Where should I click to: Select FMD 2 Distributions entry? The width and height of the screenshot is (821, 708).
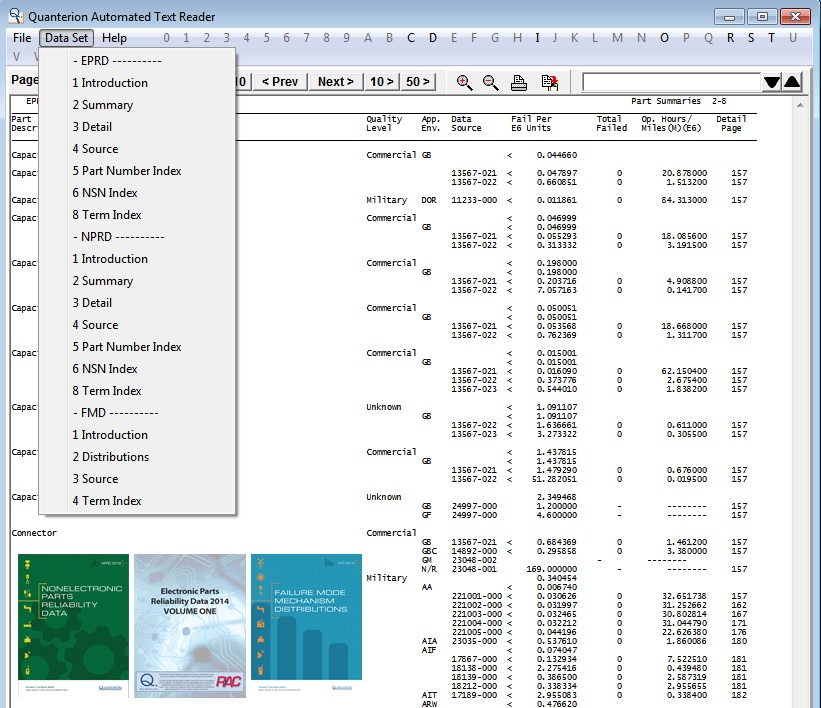pyautogui.click(x=110, y=457)
